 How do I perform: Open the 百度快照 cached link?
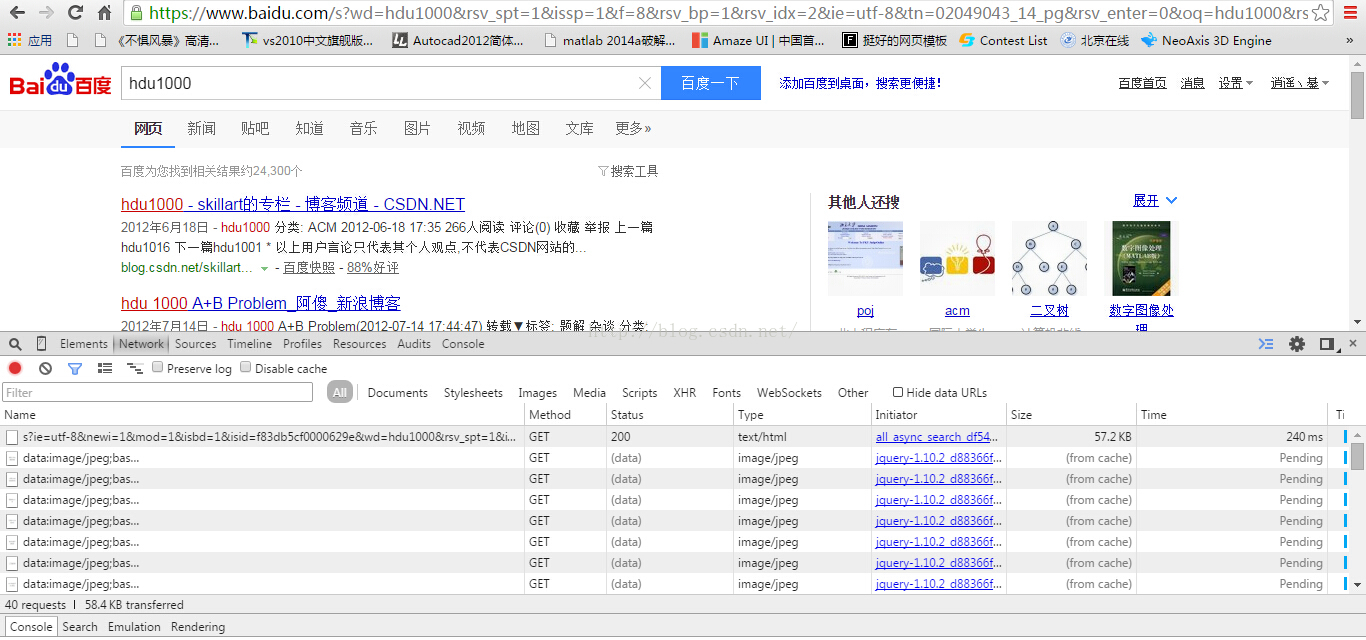[309, 268]
